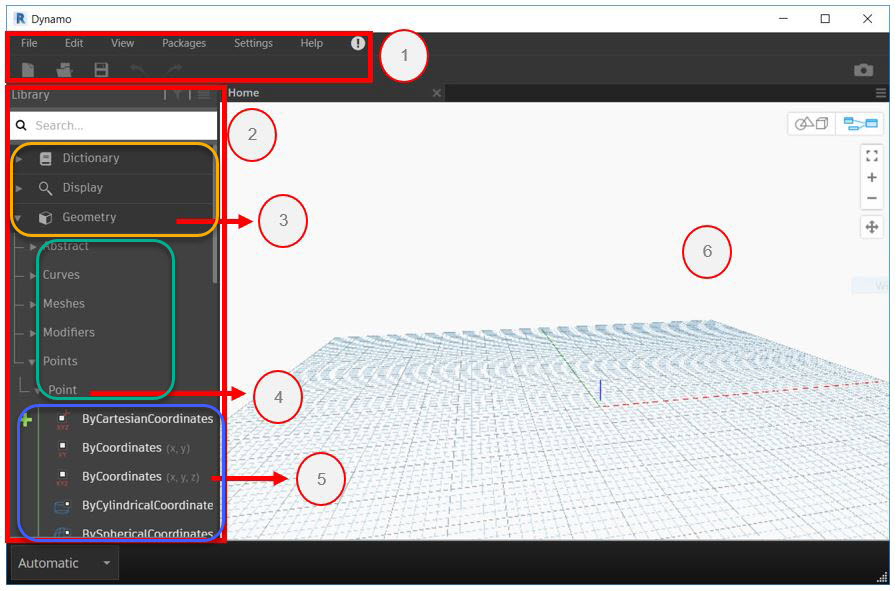Image resolution: width=895 pixels, height=591 pixels.
Task: Open the Edit menu
Action: pyautogui.click(x=74, y=43)
